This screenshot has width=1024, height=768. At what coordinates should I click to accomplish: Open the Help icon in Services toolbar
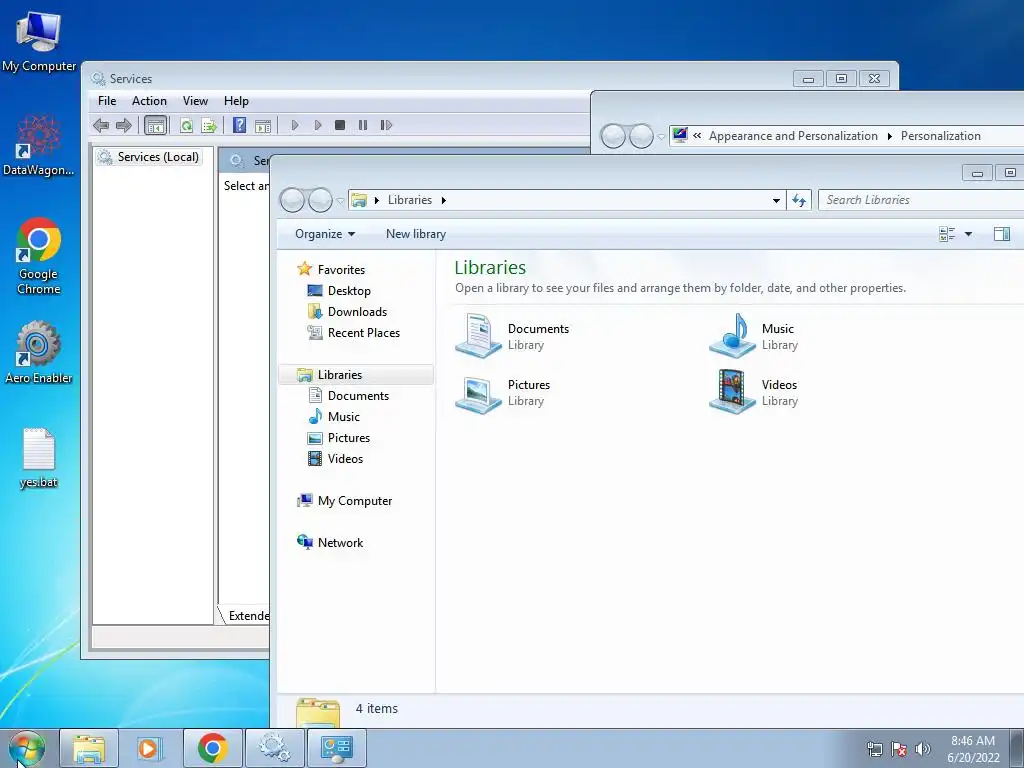240,125
